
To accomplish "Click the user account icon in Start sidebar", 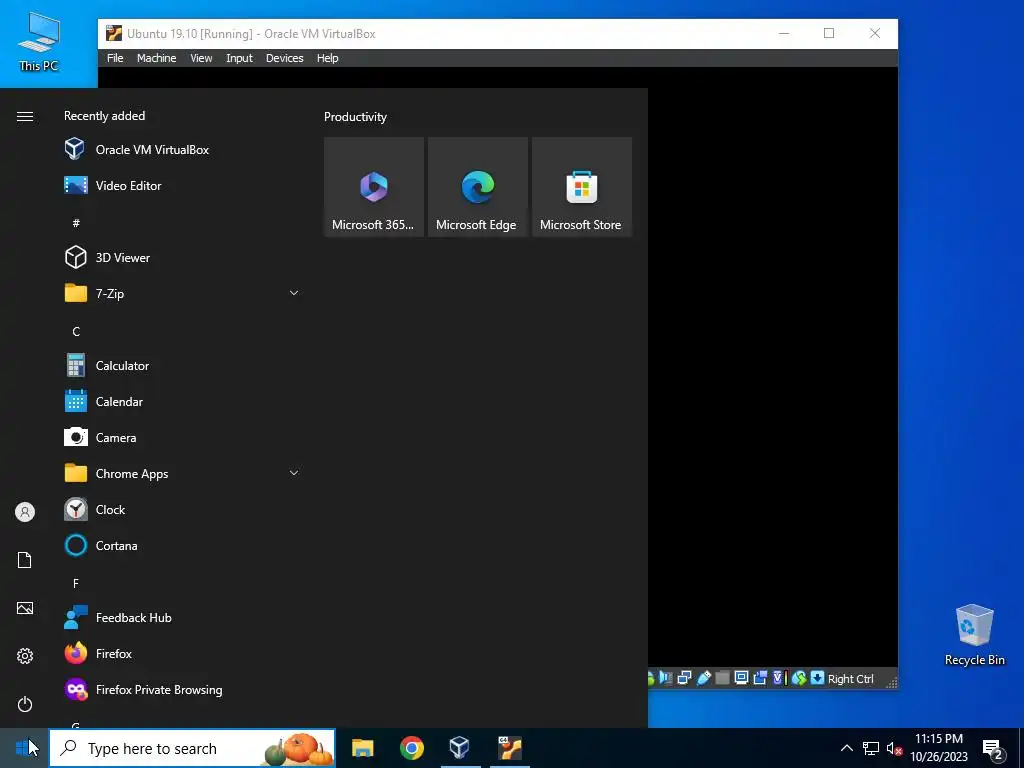I will (x=25, y=512).
